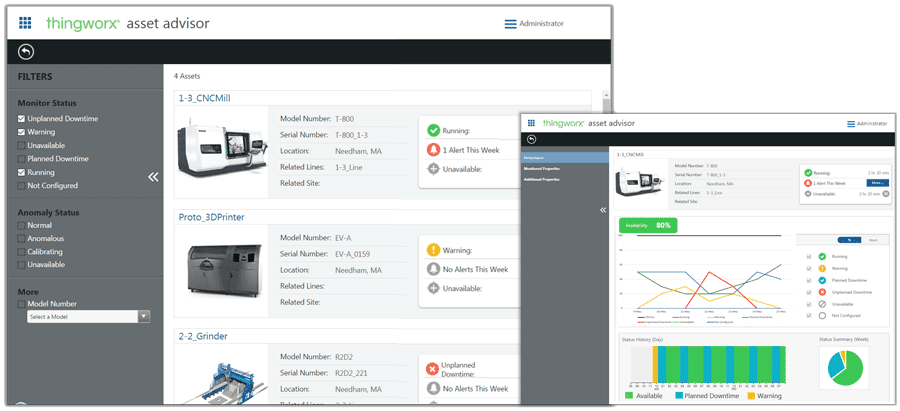
Task: Toggle the Running series checkbox in the chart legend
Action: point(809,257)
